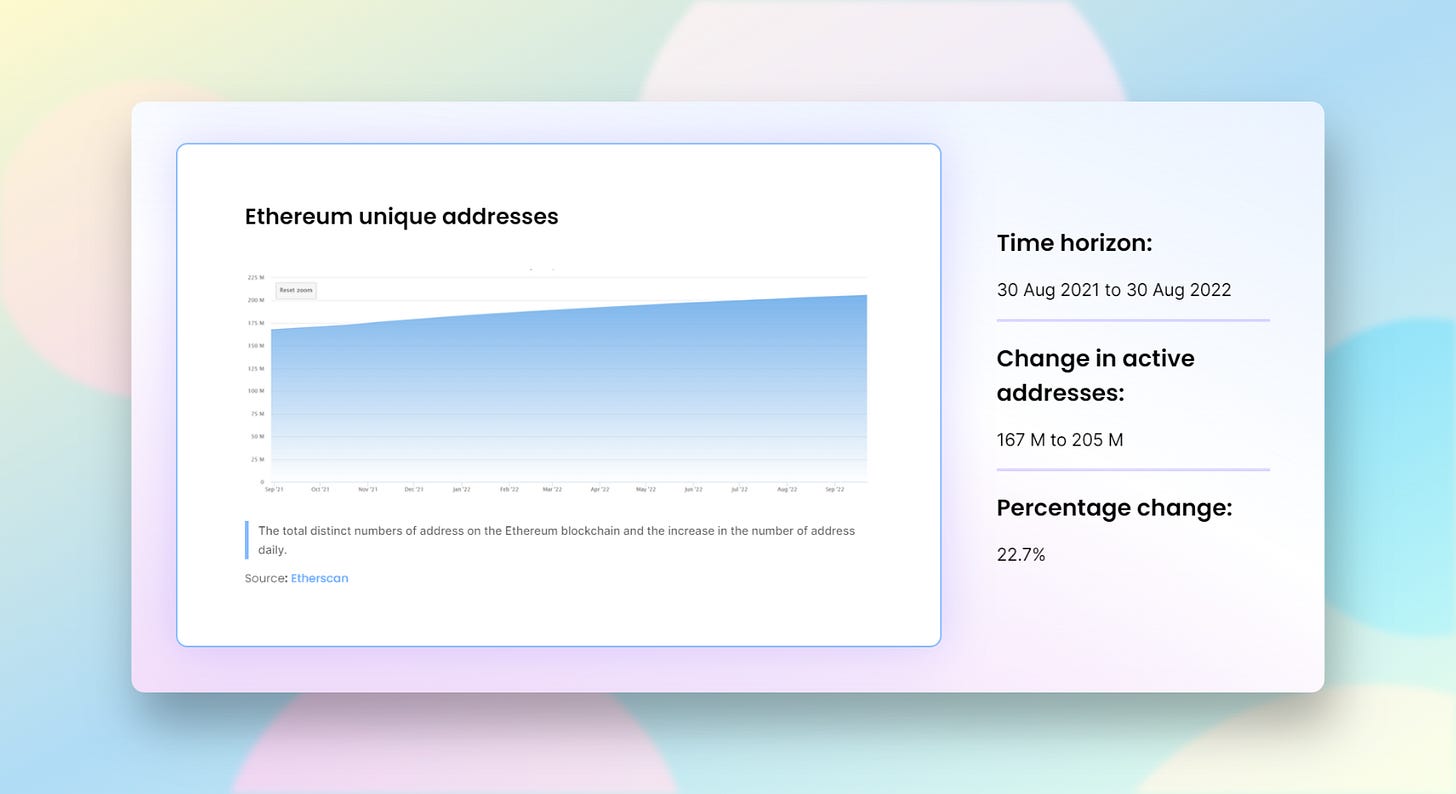Viewport: 1456px width, 794px height.
Task: Select the Percentage change heading
Action: (x=1114, y=508)
